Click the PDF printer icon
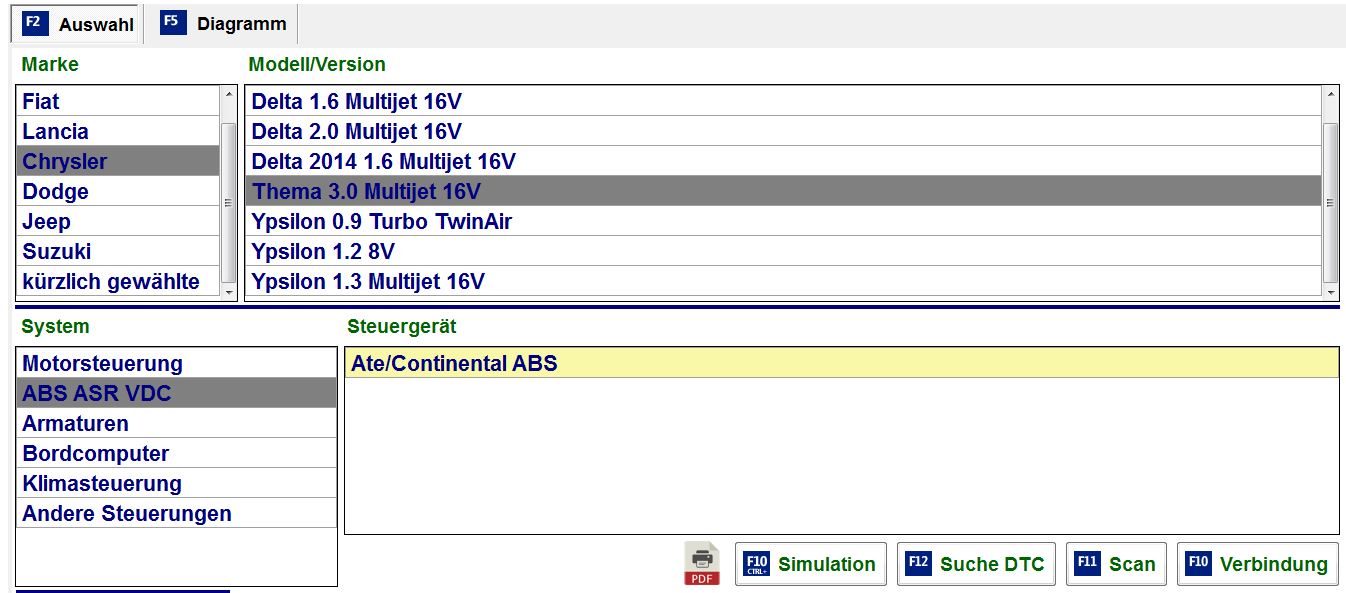The height and width of the screenshot is (593, 1346). click(x=701, y=564)
